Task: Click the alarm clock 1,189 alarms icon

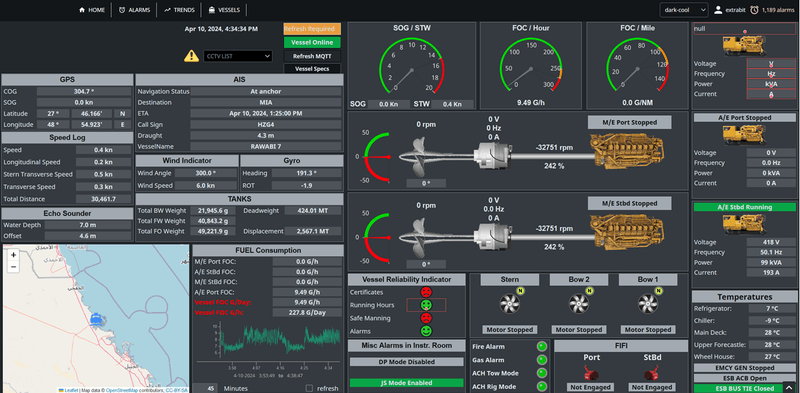Action: click(754, 10)
